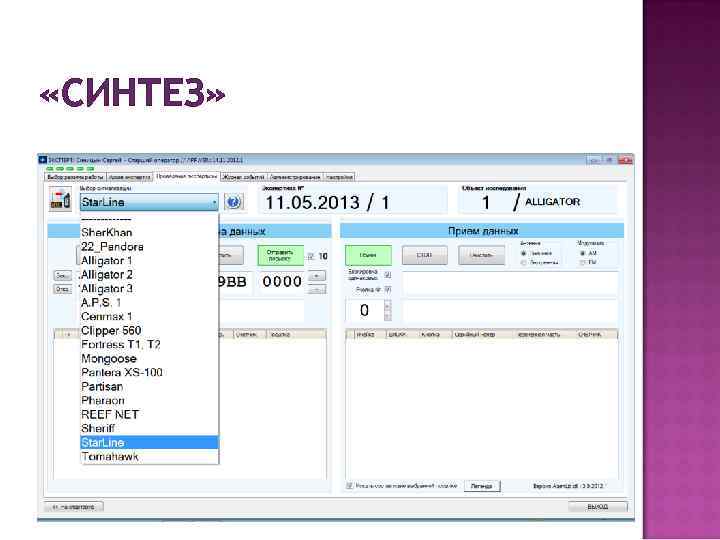Select FM modulation radio button

[x=582, y=263]
